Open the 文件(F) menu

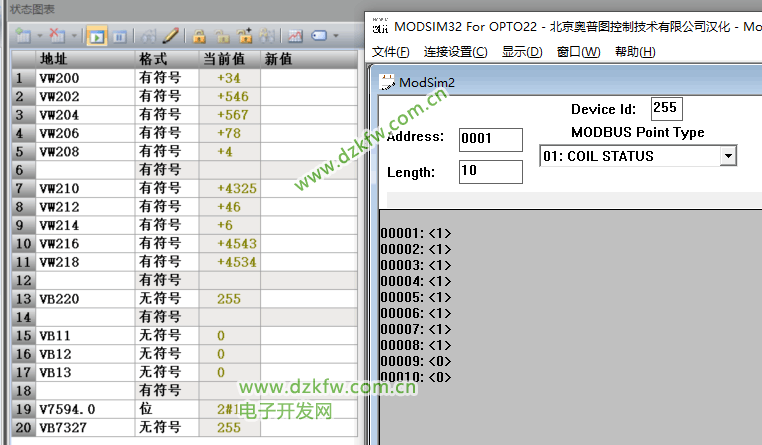[390, 52]
